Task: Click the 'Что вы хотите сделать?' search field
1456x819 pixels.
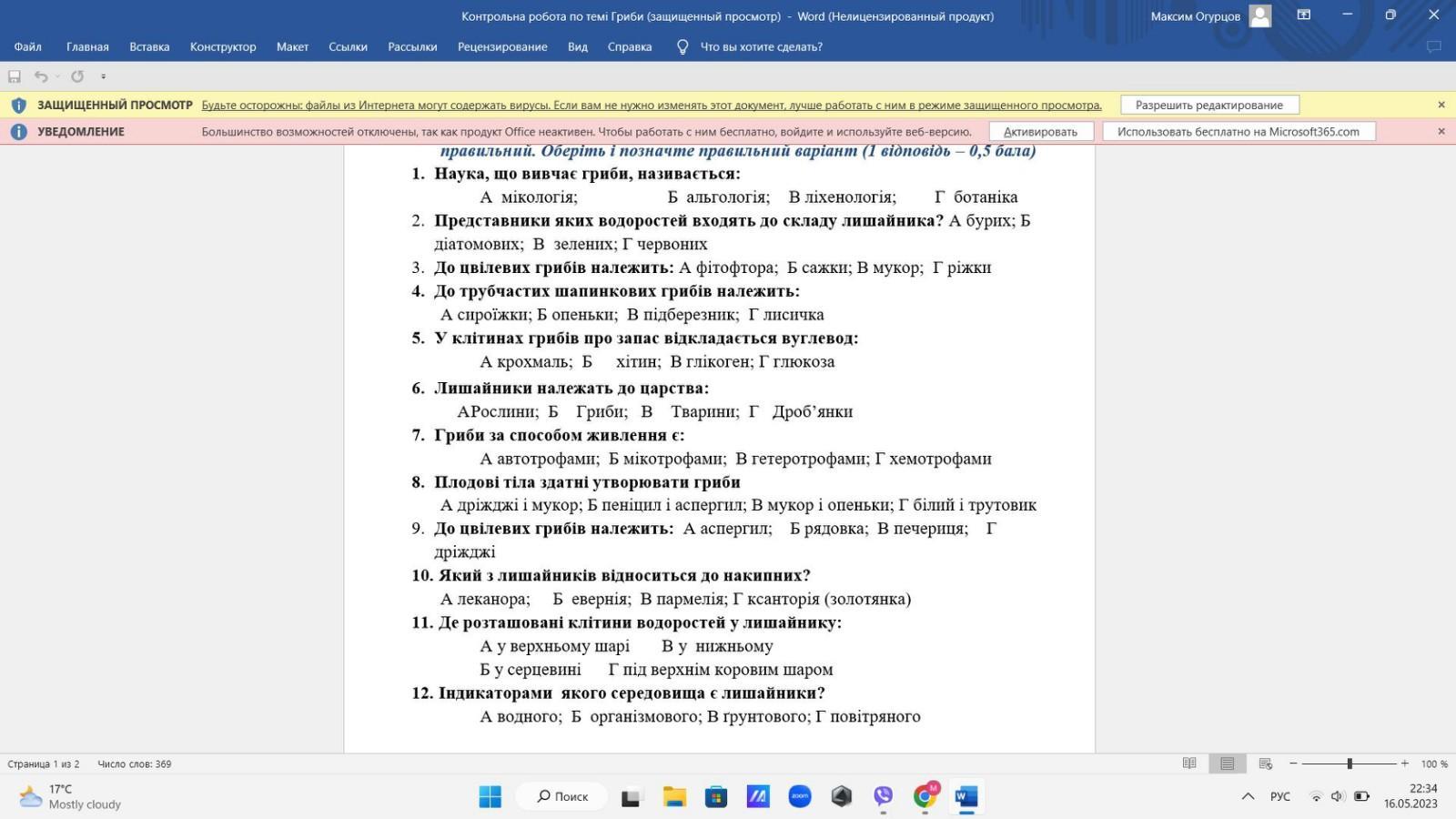Action: (x=761, y=46)
